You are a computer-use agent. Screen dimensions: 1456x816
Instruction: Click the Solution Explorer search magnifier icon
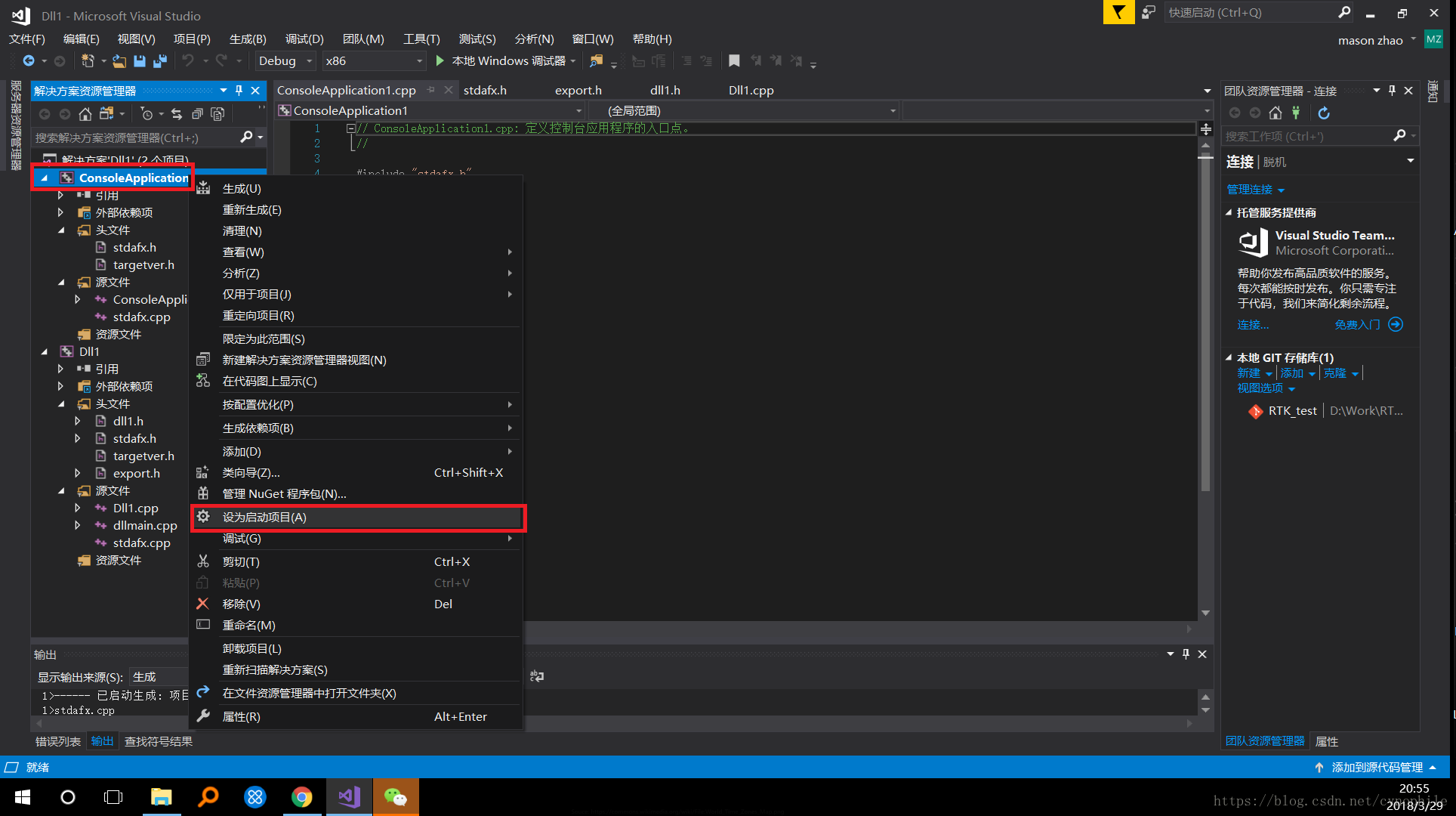click(246, 137)
